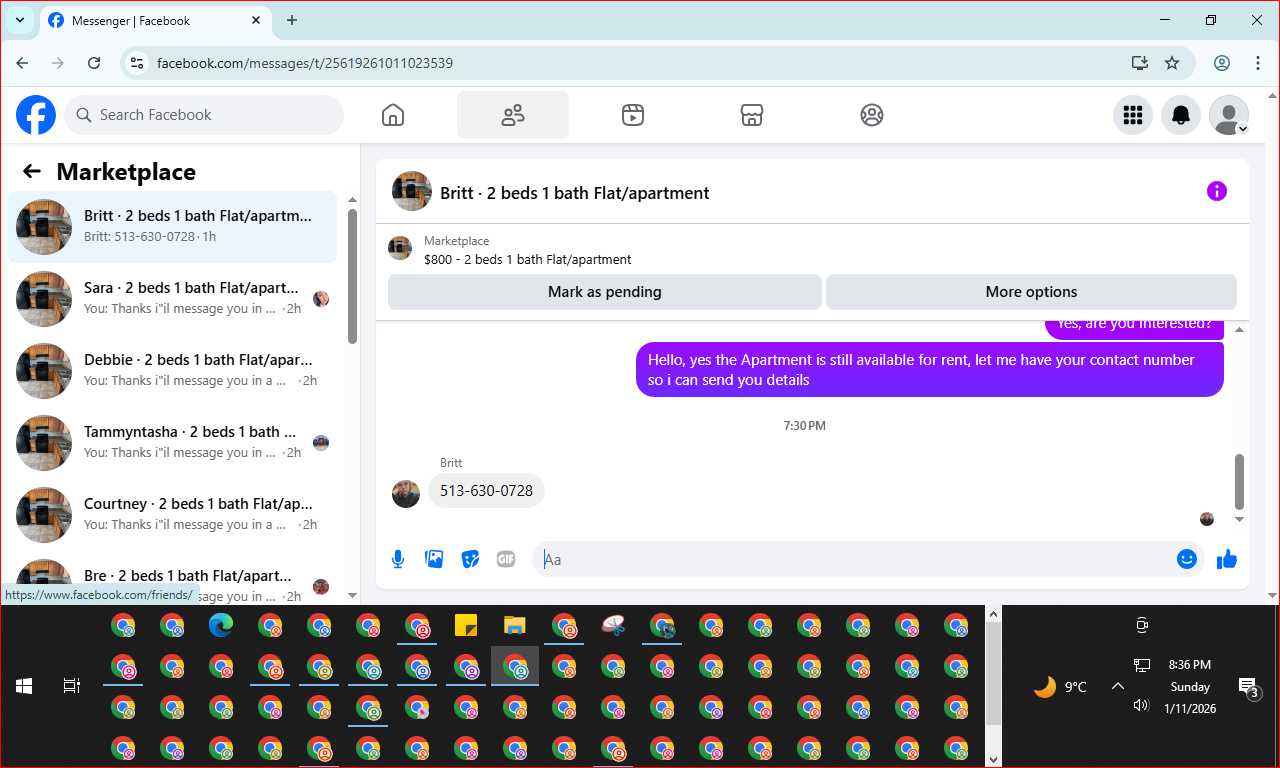This screenshot has width=1280, height=768.
Task: Open Microsoft Edge from the taskbar
Action: pyautogui.click(x=221, y=626)
